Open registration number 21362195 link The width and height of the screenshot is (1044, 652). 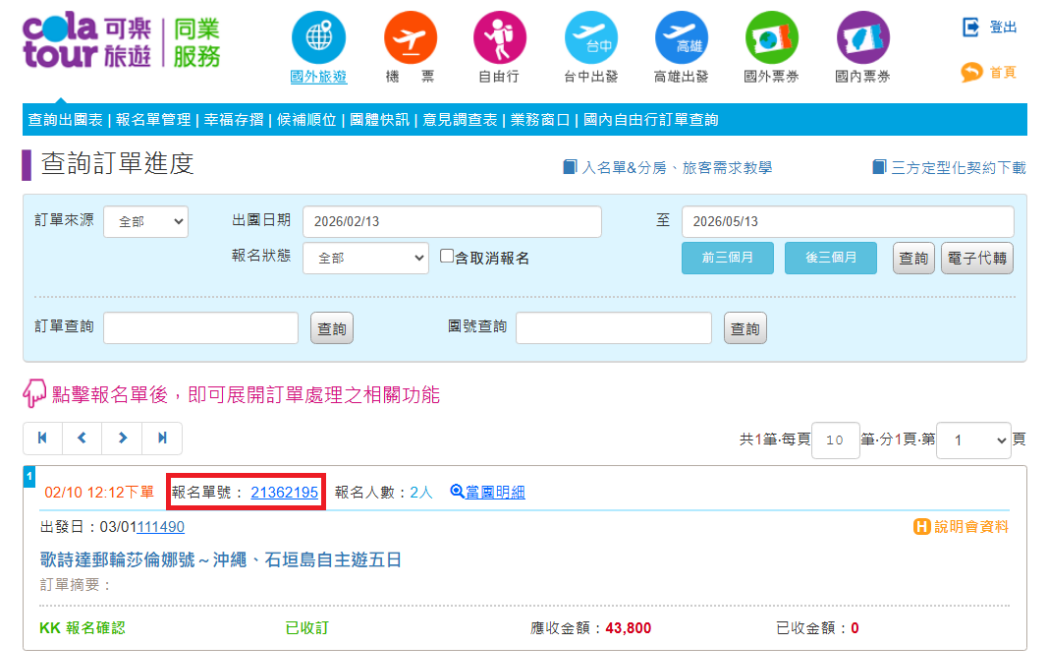click(x=284, y=492)
